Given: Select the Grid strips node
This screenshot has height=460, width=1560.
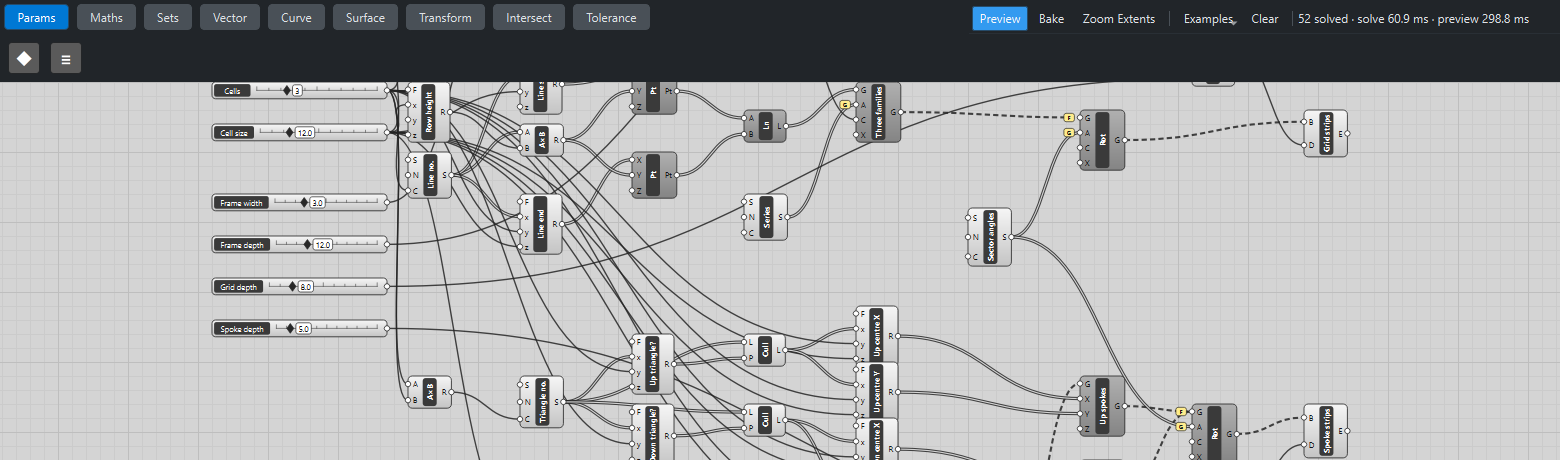Looking at the screenshot, I should click(1325, 133).
